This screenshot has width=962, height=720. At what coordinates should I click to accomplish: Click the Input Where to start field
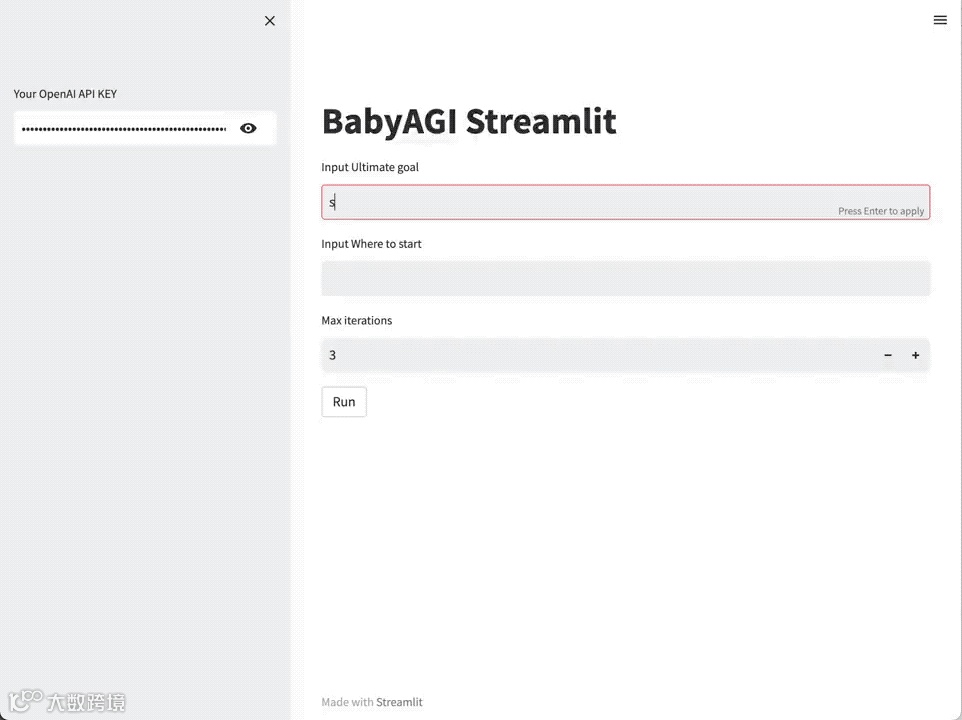[x=625, y=278]
